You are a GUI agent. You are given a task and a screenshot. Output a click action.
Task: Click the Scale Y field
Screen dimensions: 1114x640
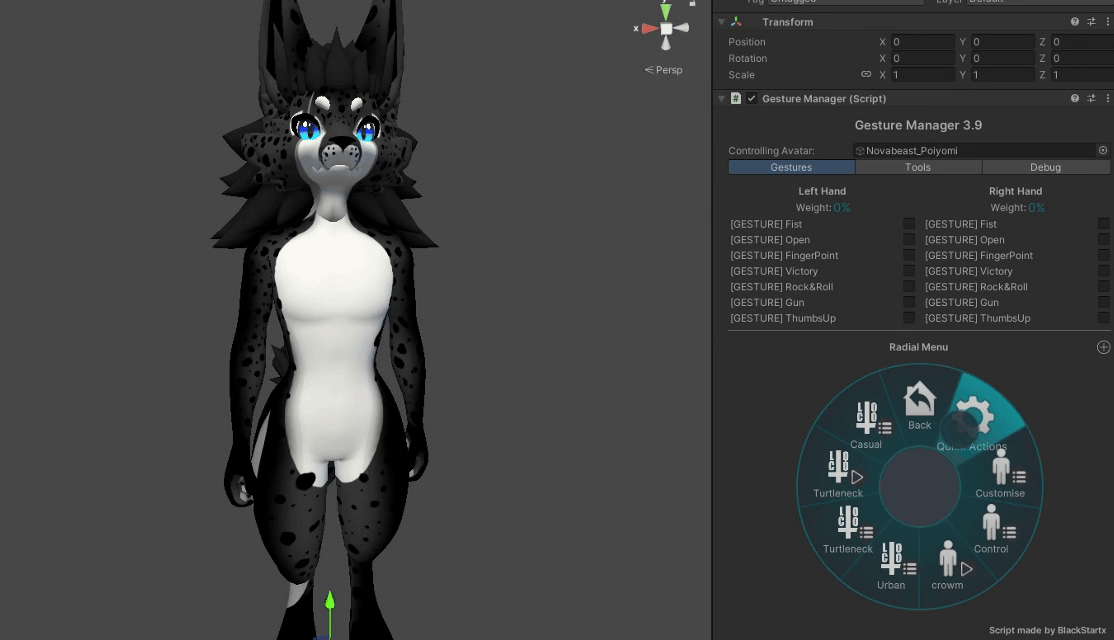(x=1002, y=75)
